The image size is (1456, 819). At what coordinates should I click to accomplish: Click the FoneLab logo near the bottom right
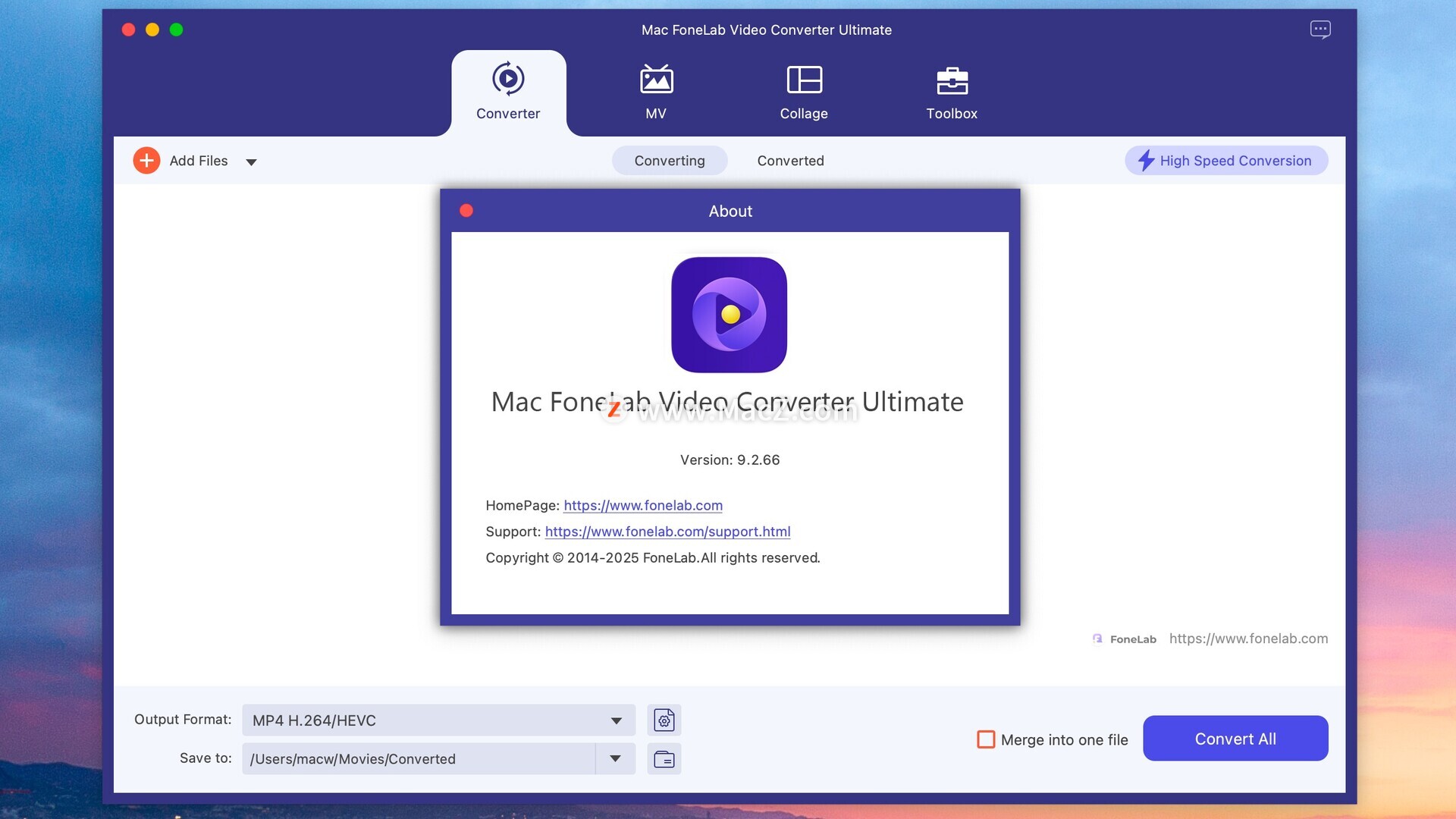1125,639
